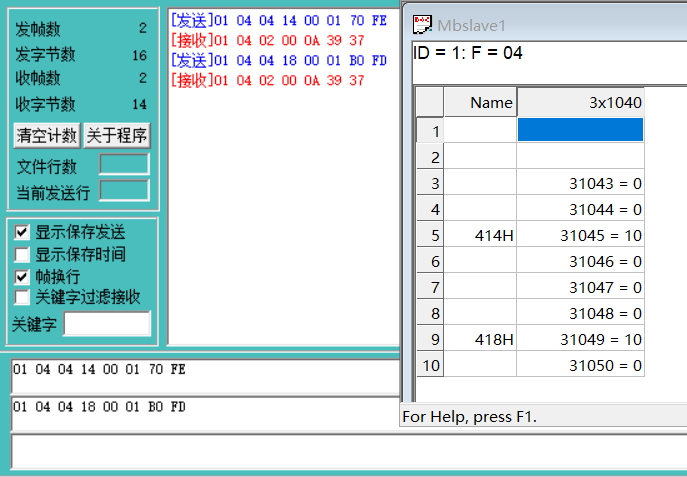Click the Mbslave1 window title icon
Viewport: 687px width, 477px height.
pyautogui.click(x=423, y=24)
